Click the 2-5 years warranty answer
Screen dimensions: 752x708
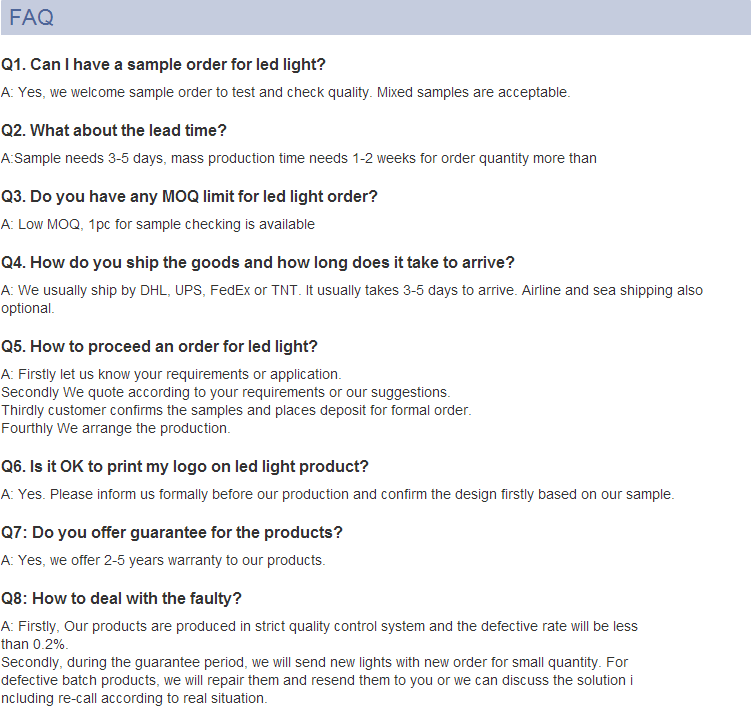pyautogui.click(x=163, y=560)
